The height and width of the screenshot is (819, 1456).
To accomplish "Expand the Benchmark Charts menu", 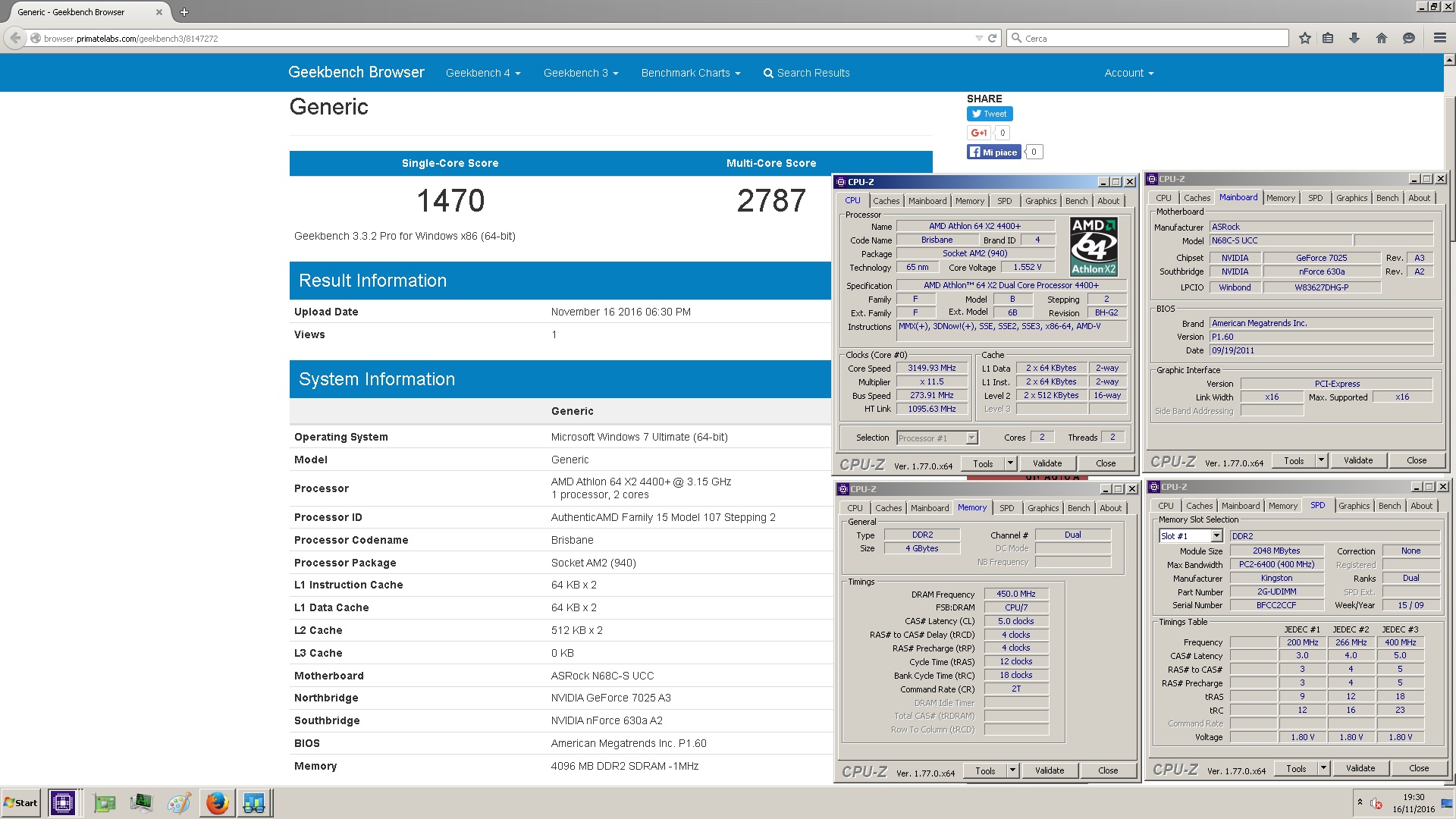I will [691, 73].
